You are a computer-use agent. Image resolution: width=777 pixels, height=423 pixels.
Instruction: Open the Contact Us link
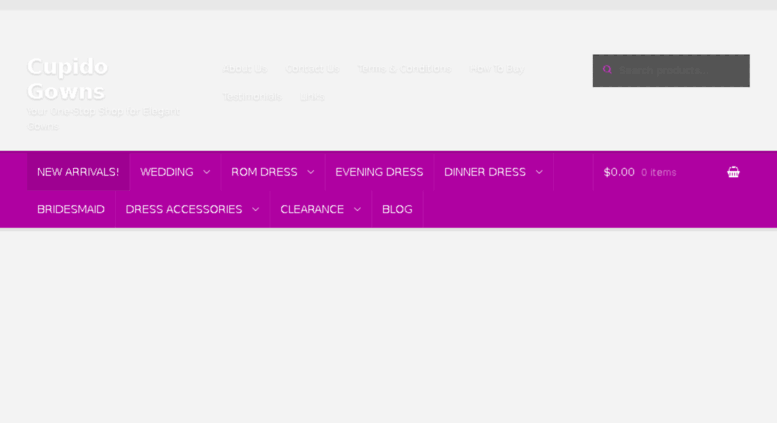coord(312,69)
